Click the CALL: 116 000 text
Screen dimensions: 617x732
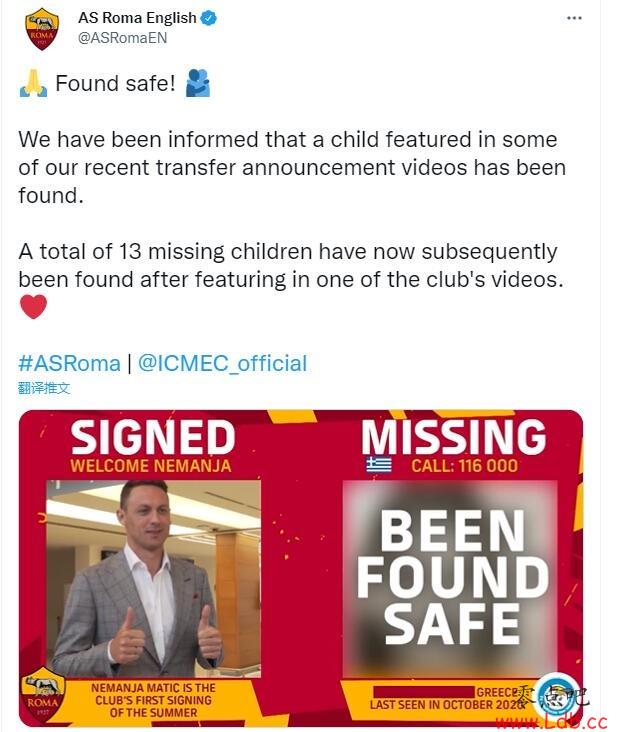(464, 466)
